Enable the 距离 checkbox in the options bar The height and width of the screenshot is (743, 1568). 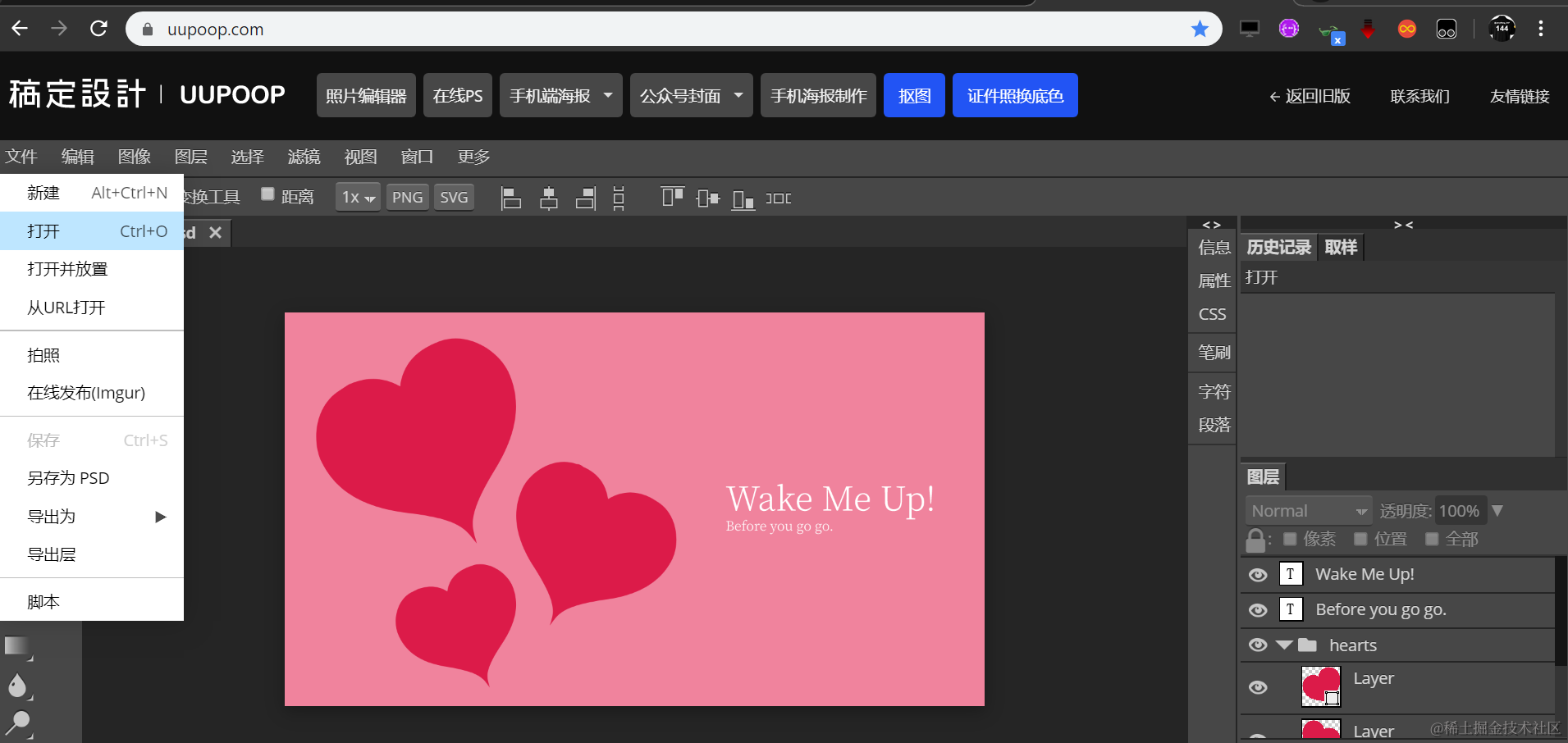point(267,194)
